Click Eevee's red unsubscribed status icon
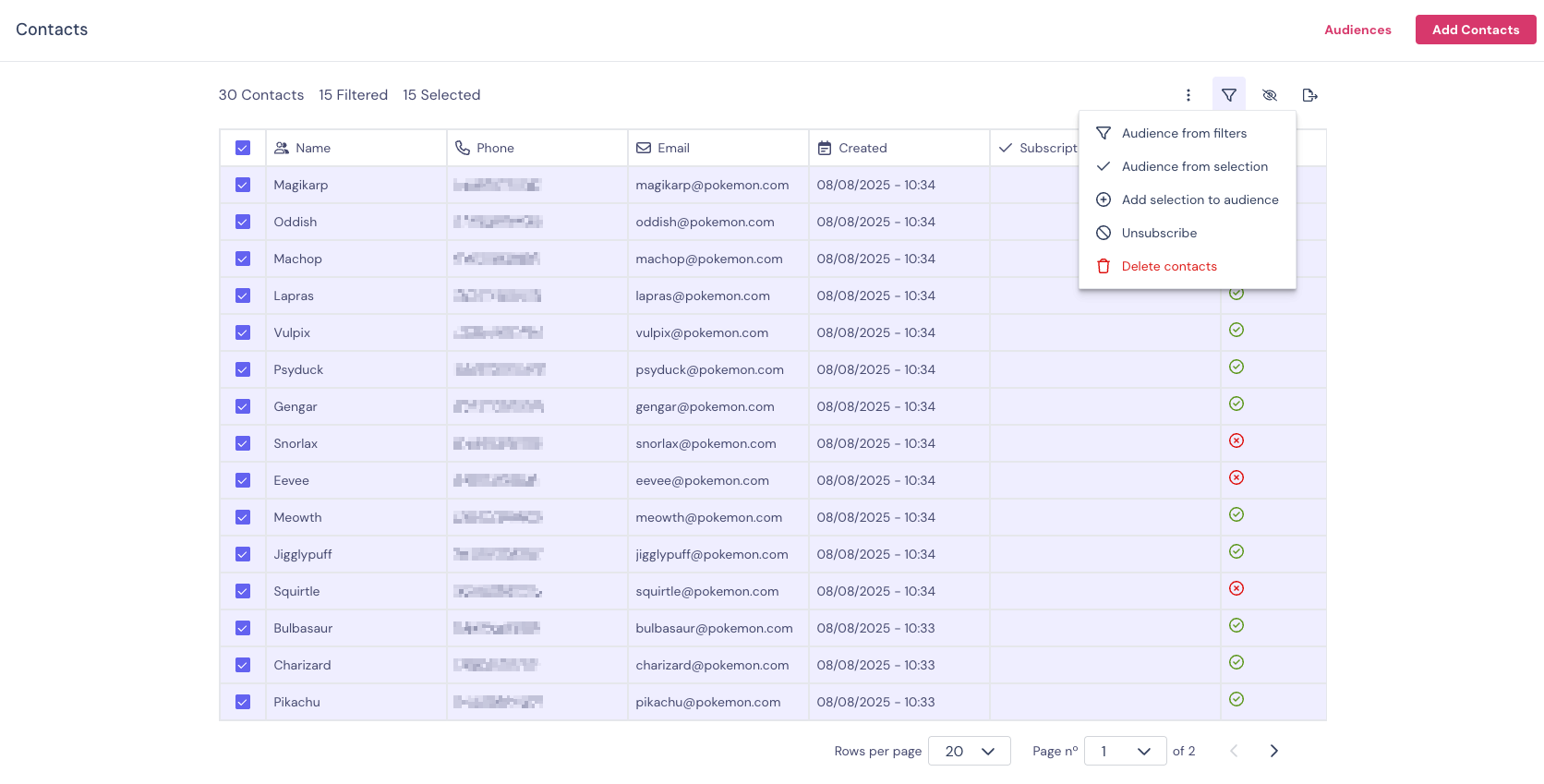This screenshot has height=784, width=1544. [x=1236, y=477]
